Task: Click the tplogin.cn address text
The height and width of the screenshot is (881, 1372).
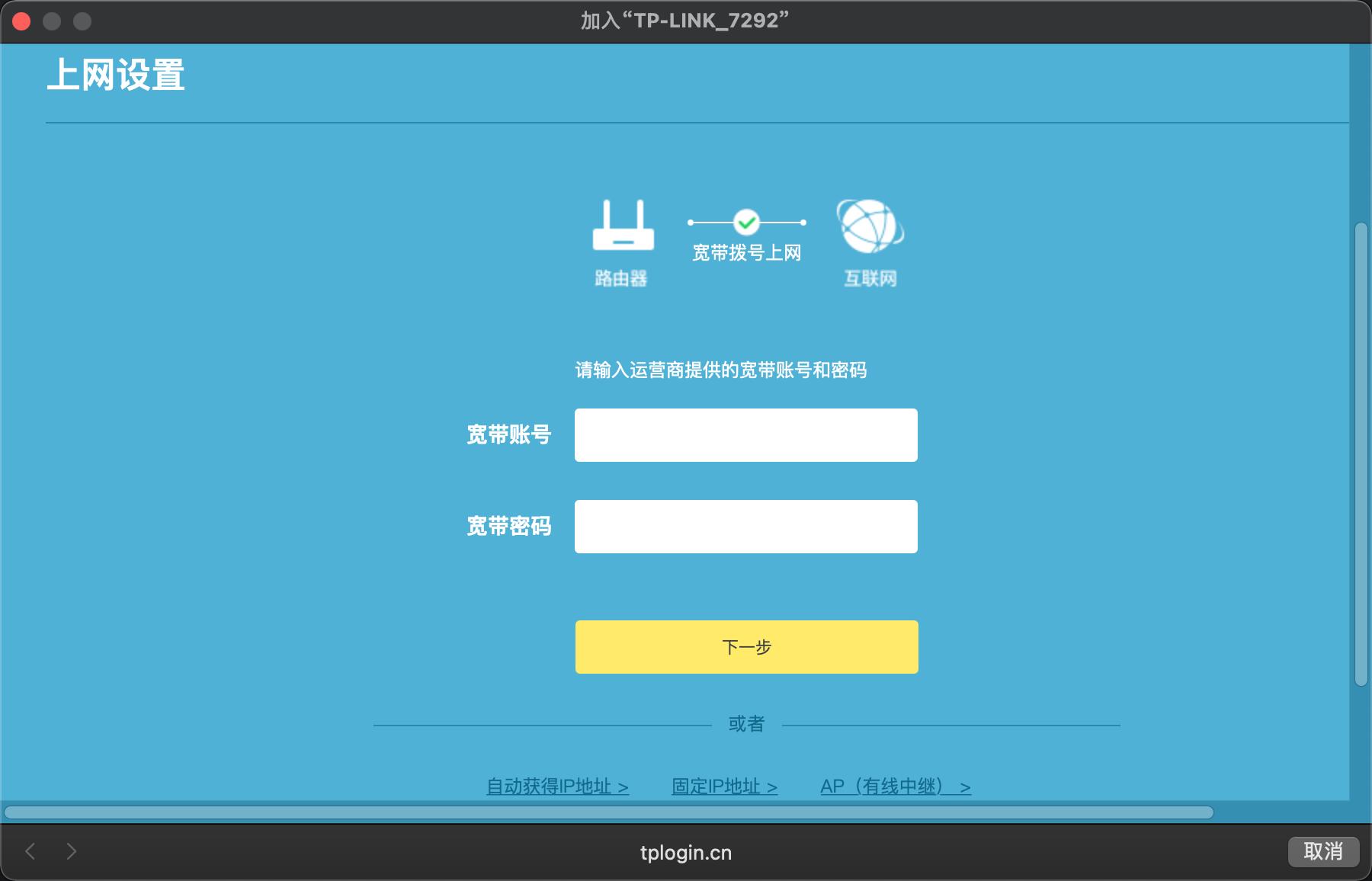Action: coord(685,853)
